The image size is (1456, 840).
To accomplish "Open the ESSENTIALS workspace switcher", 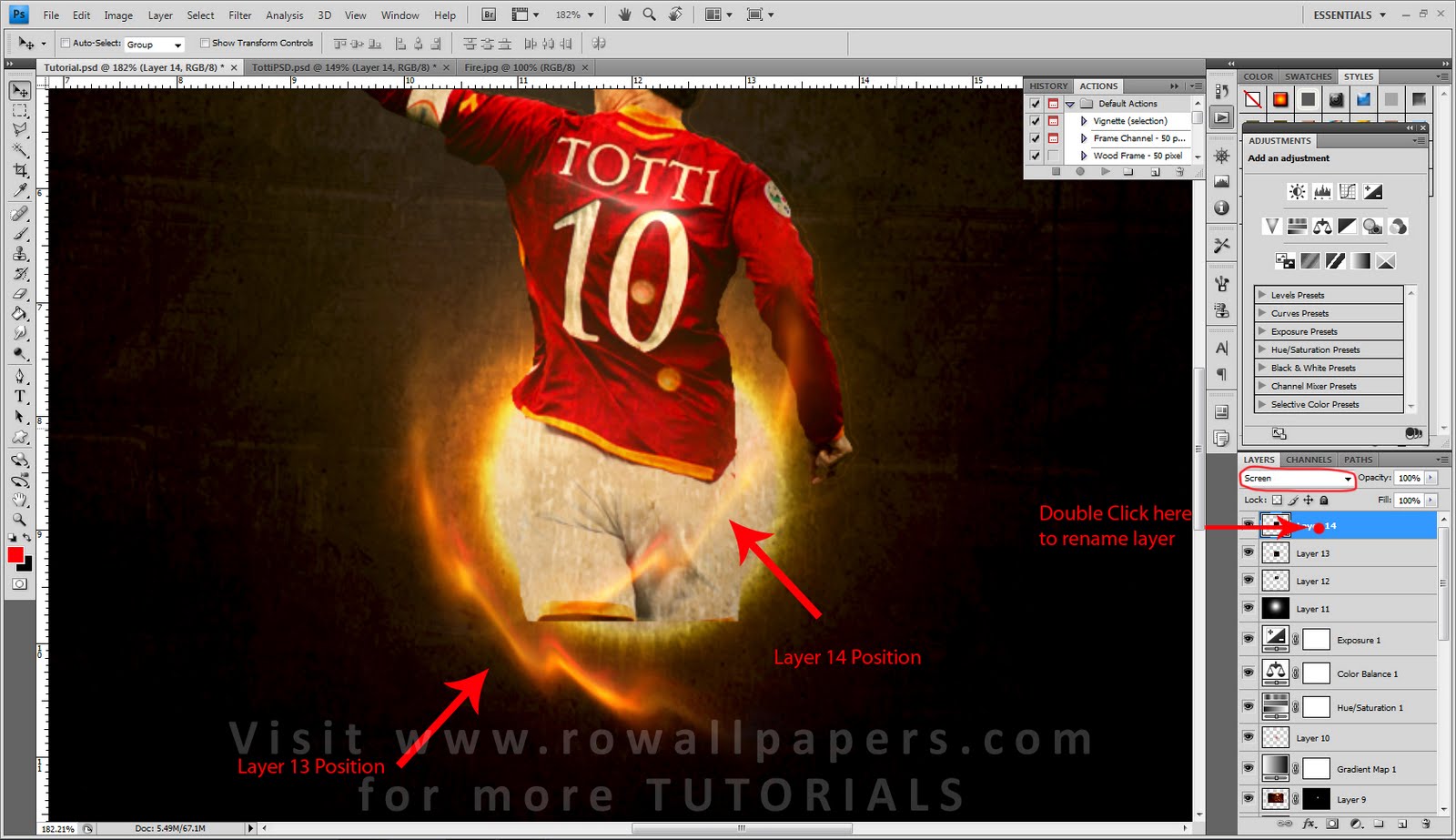I will [x=1350, y=15].
